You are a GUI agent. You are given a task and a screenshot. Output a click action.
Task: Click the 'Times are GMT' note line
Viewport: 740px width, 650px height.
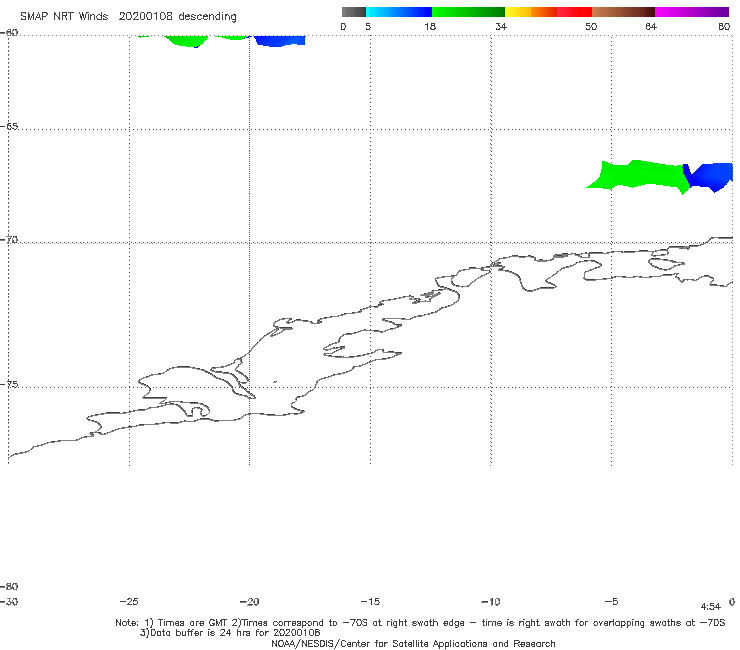pos(420,623)
